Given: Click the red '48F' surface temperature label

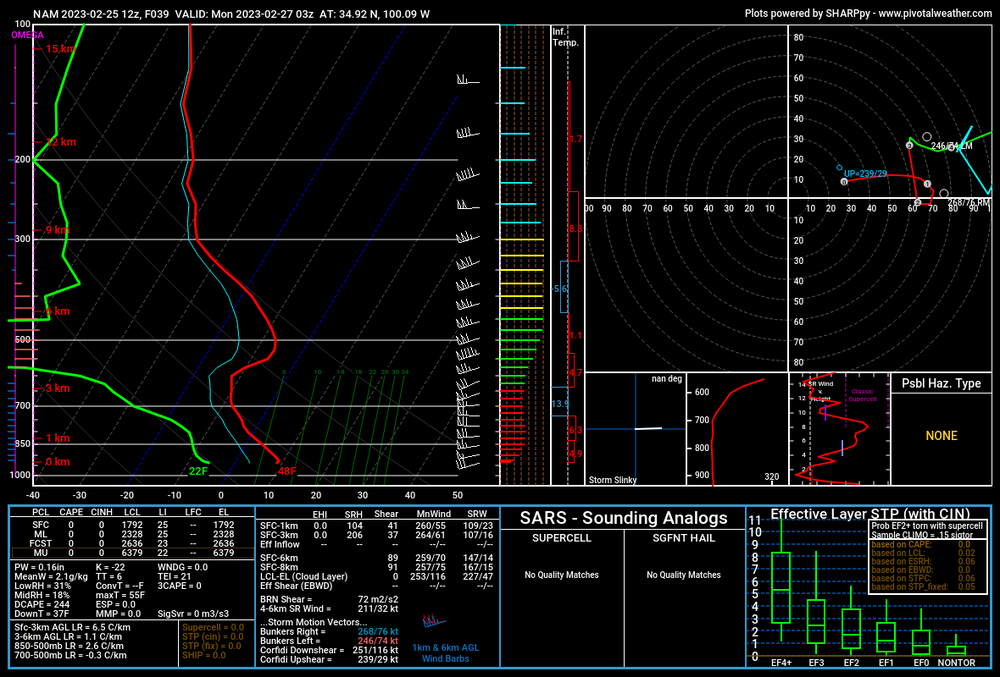Looking at the screenshot, I should (x=287, y=471).
